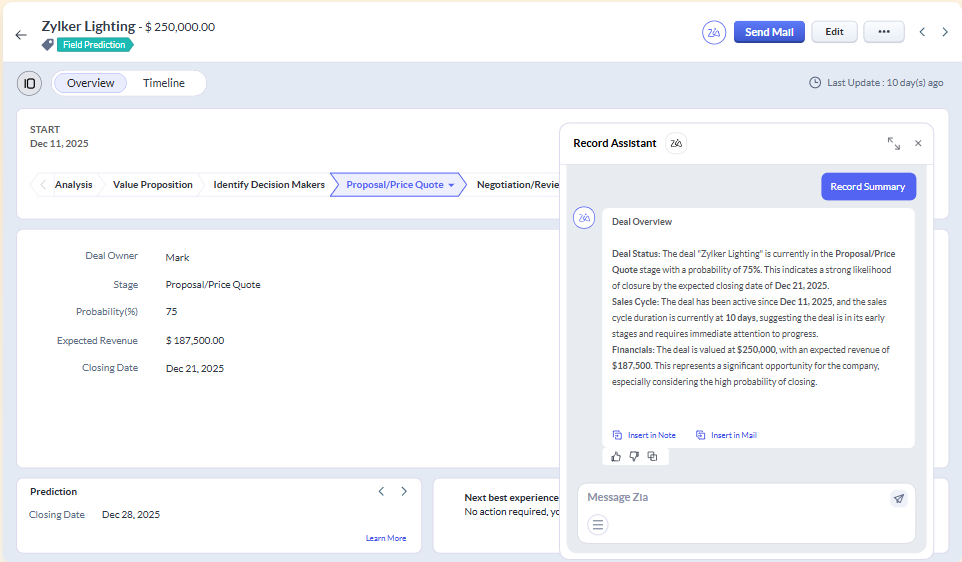This screenshot has width=962, height=562.
Task: Click Insert in Mail link
Action: coord(726,435)
